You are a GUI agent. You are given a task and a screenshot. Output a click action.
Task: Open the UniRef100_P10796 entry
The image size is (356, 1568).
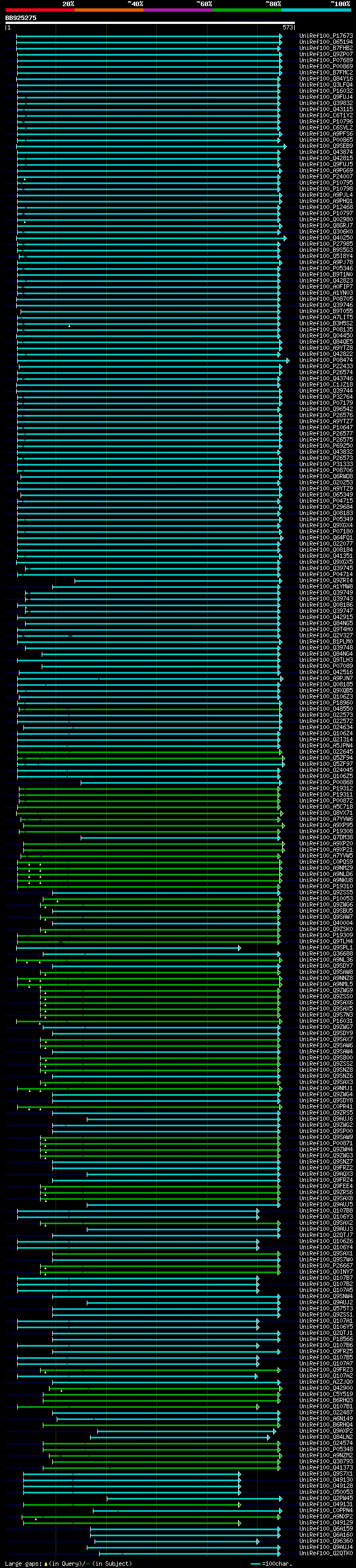[x=326, y=122]
